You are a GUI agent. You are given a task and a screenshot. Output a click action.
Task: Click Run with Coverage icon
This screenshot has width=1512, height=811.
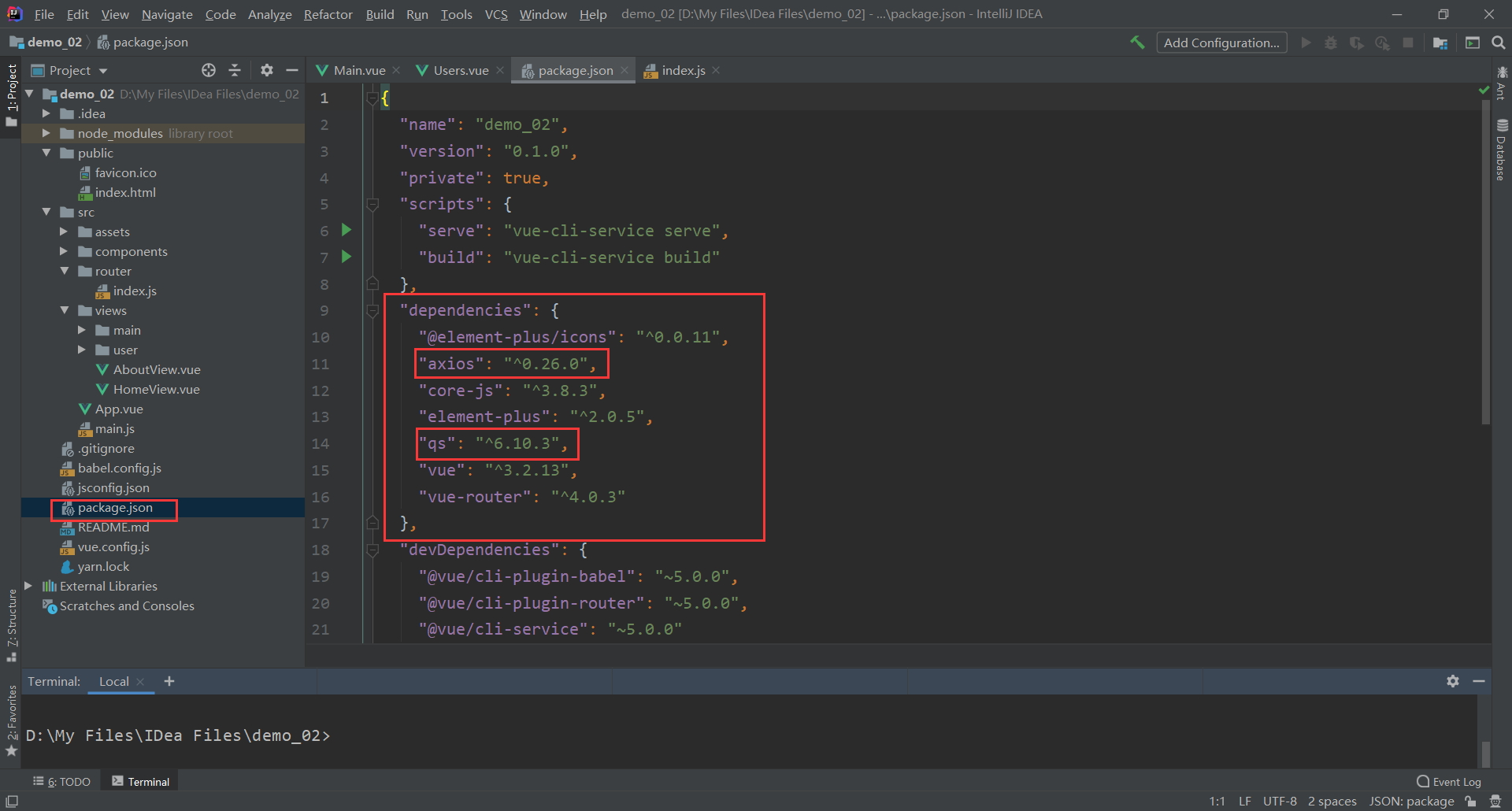[x=1356, y=43]
